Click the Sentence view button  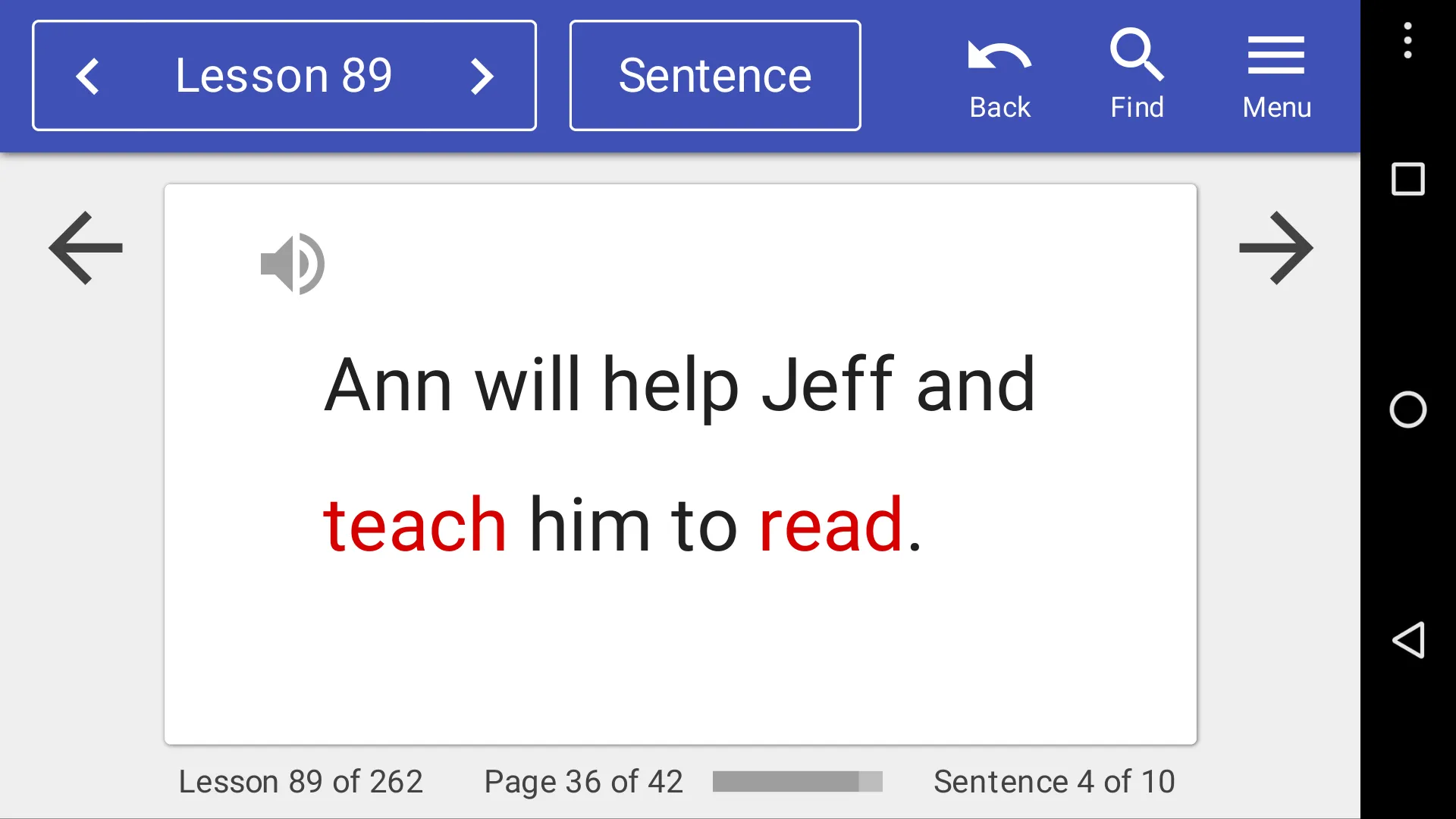pos(715,76)
